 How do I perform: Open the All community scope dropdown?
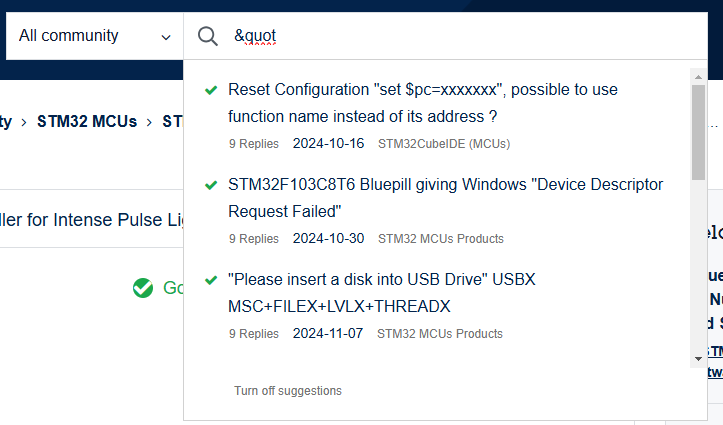[x=95, y=36]
